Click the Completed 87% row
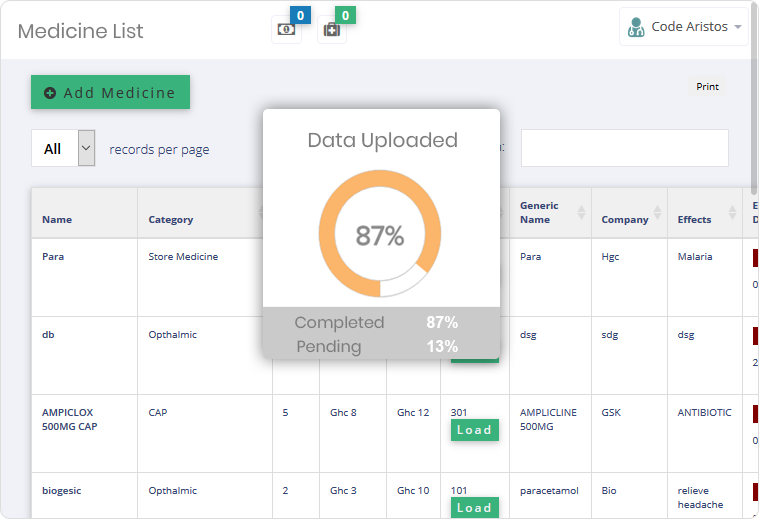 [377, 322]
